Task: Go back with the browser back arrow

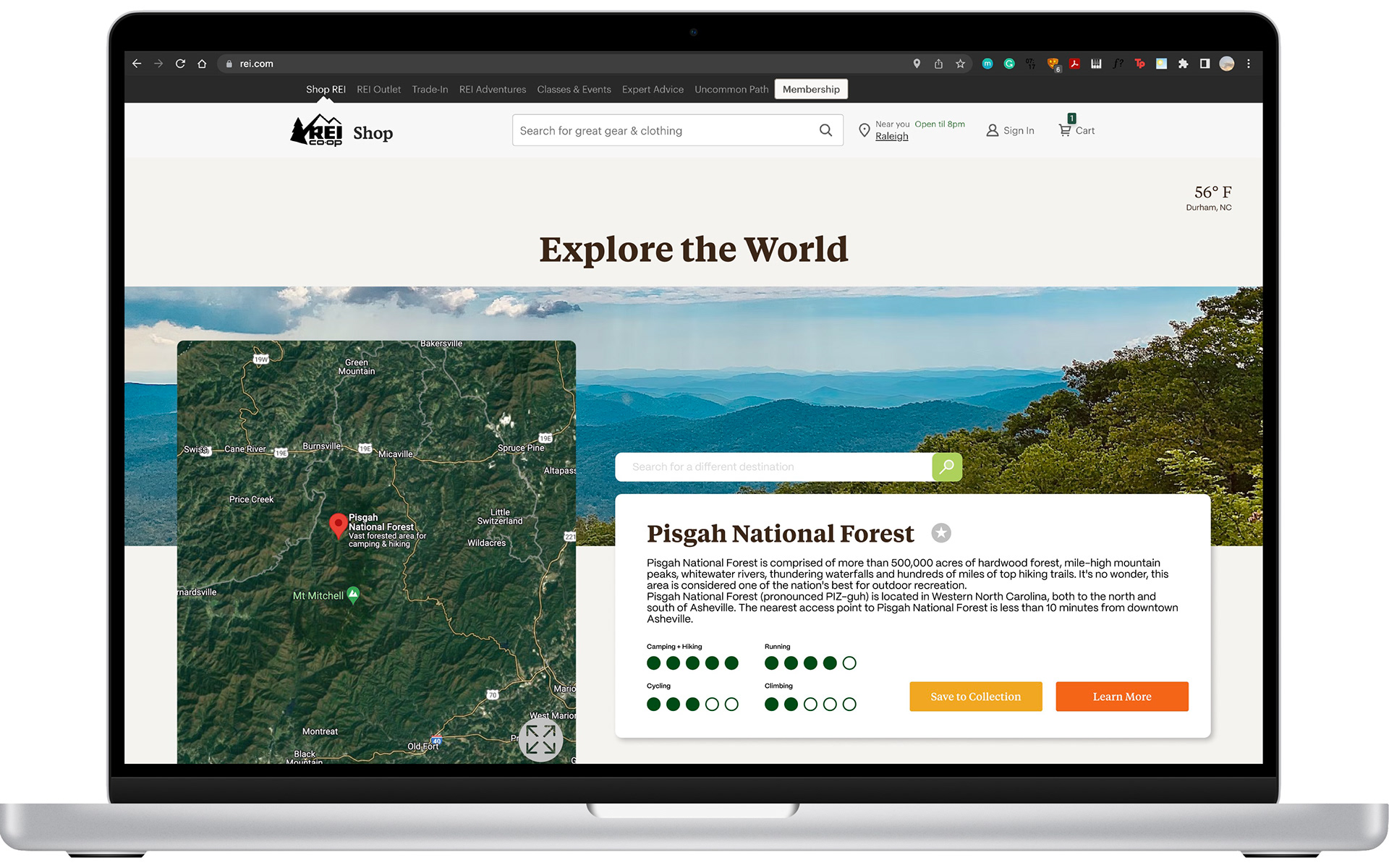Action: [137, 64]
